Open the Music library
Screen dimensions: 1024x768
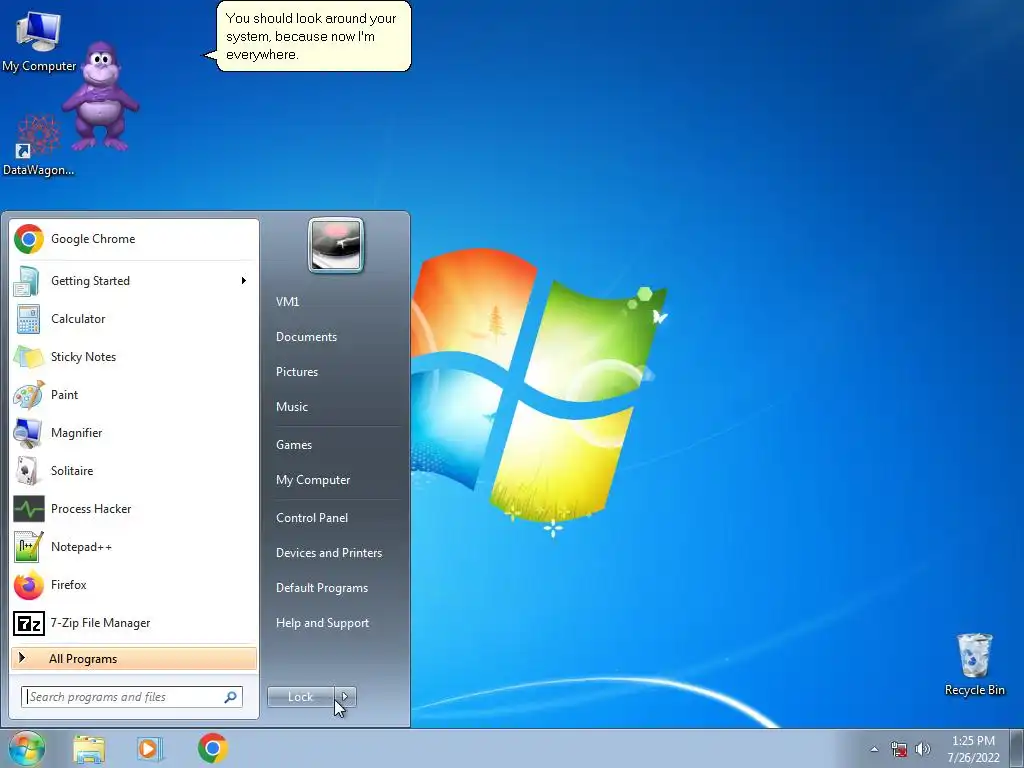(291, 407)
